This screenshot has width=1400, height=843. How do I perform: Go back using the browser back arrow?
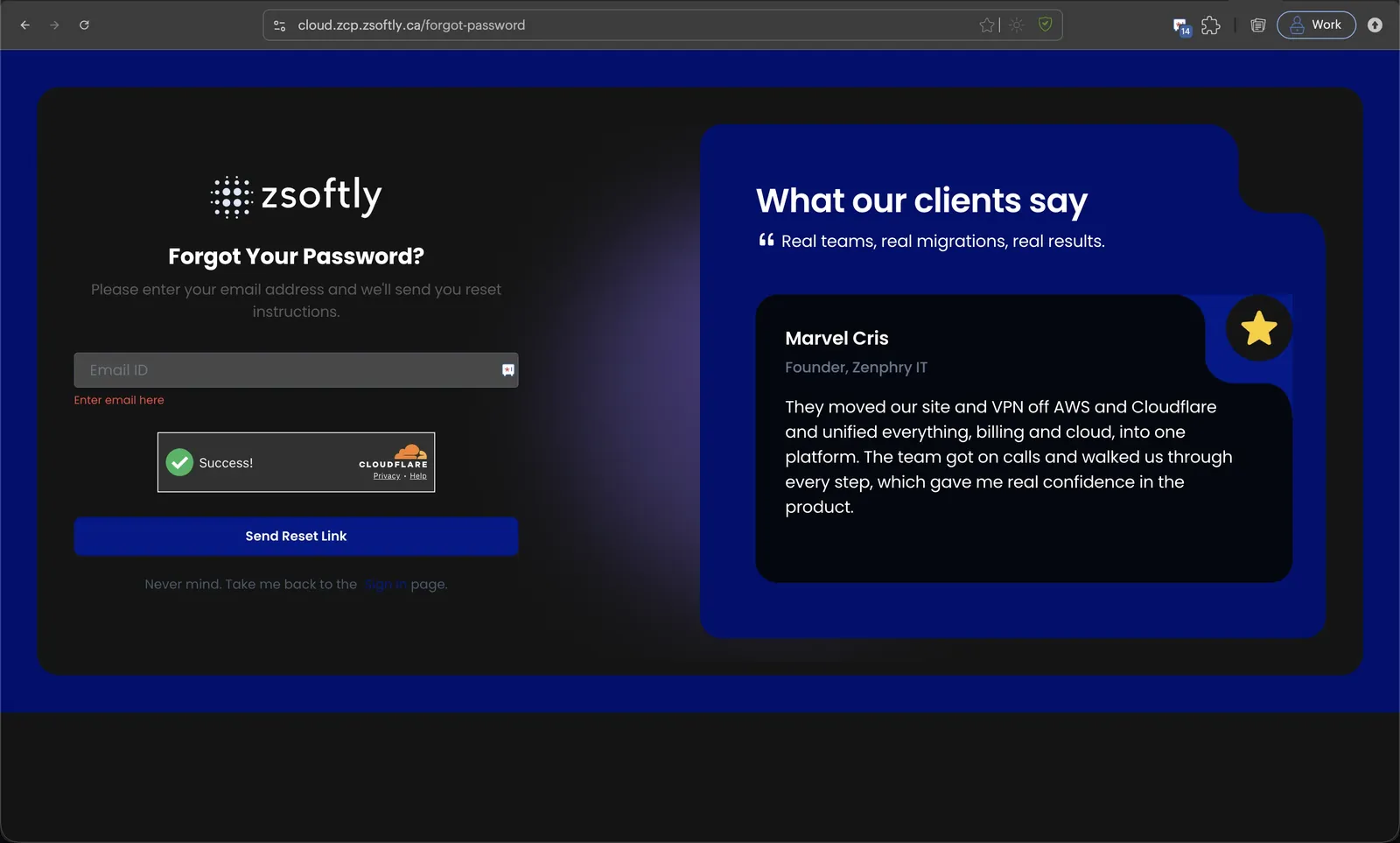click(x=24, y=25)
